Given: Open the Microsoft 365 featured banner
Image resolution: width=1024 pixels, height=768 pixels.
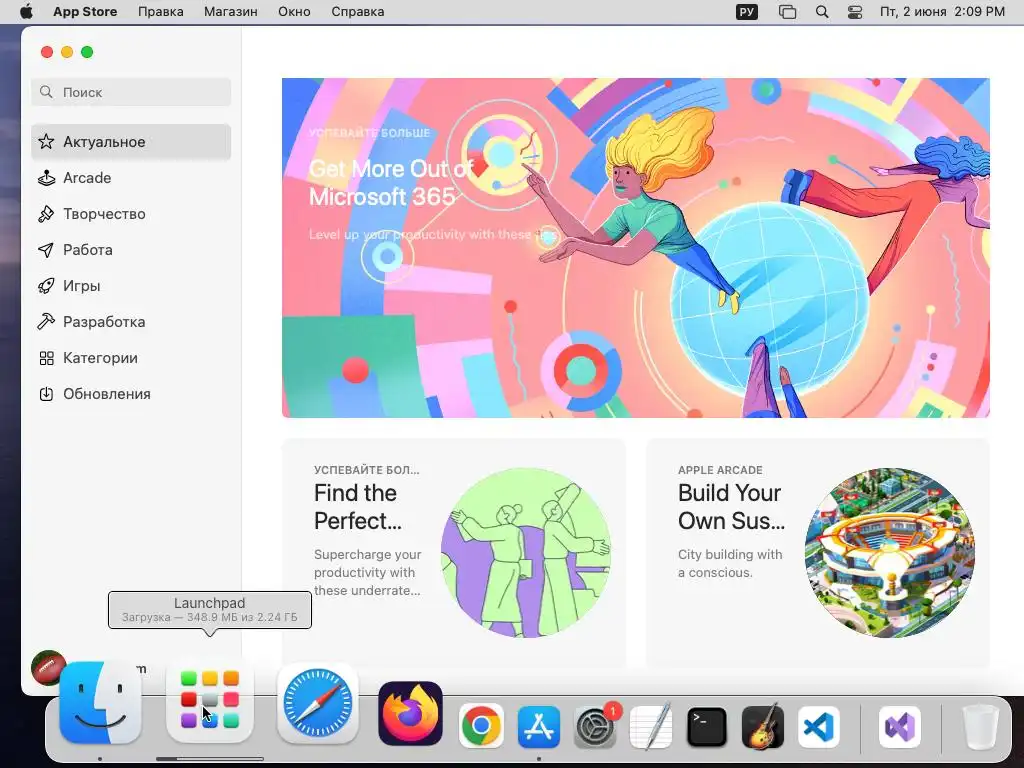Looking at the screenshot, I should [x=635, y=248].
